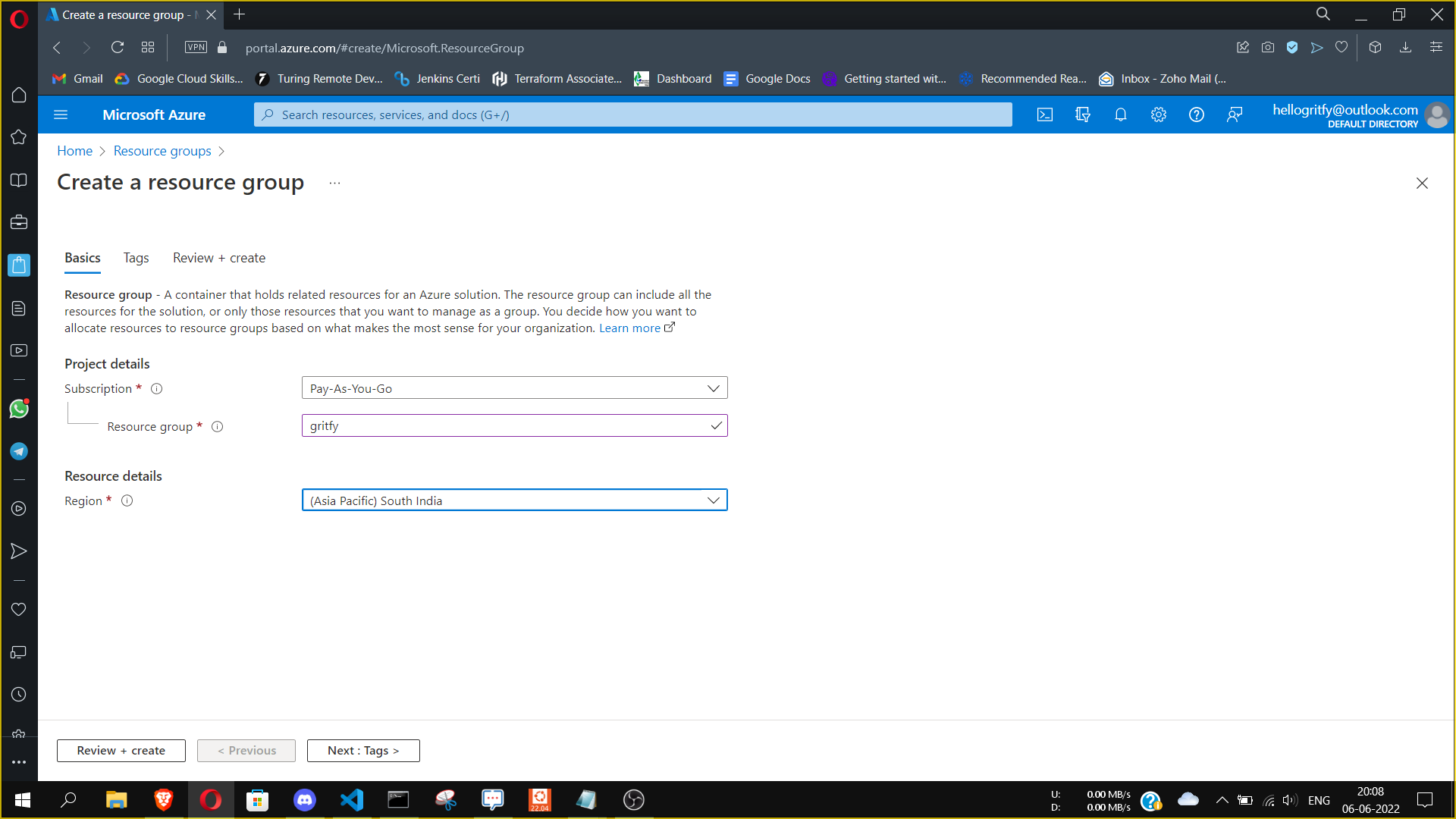Screen dimensions: 1456x819
Task: Open WhatsApp from the Opera sidebar
Action: (x=18, y=409)
